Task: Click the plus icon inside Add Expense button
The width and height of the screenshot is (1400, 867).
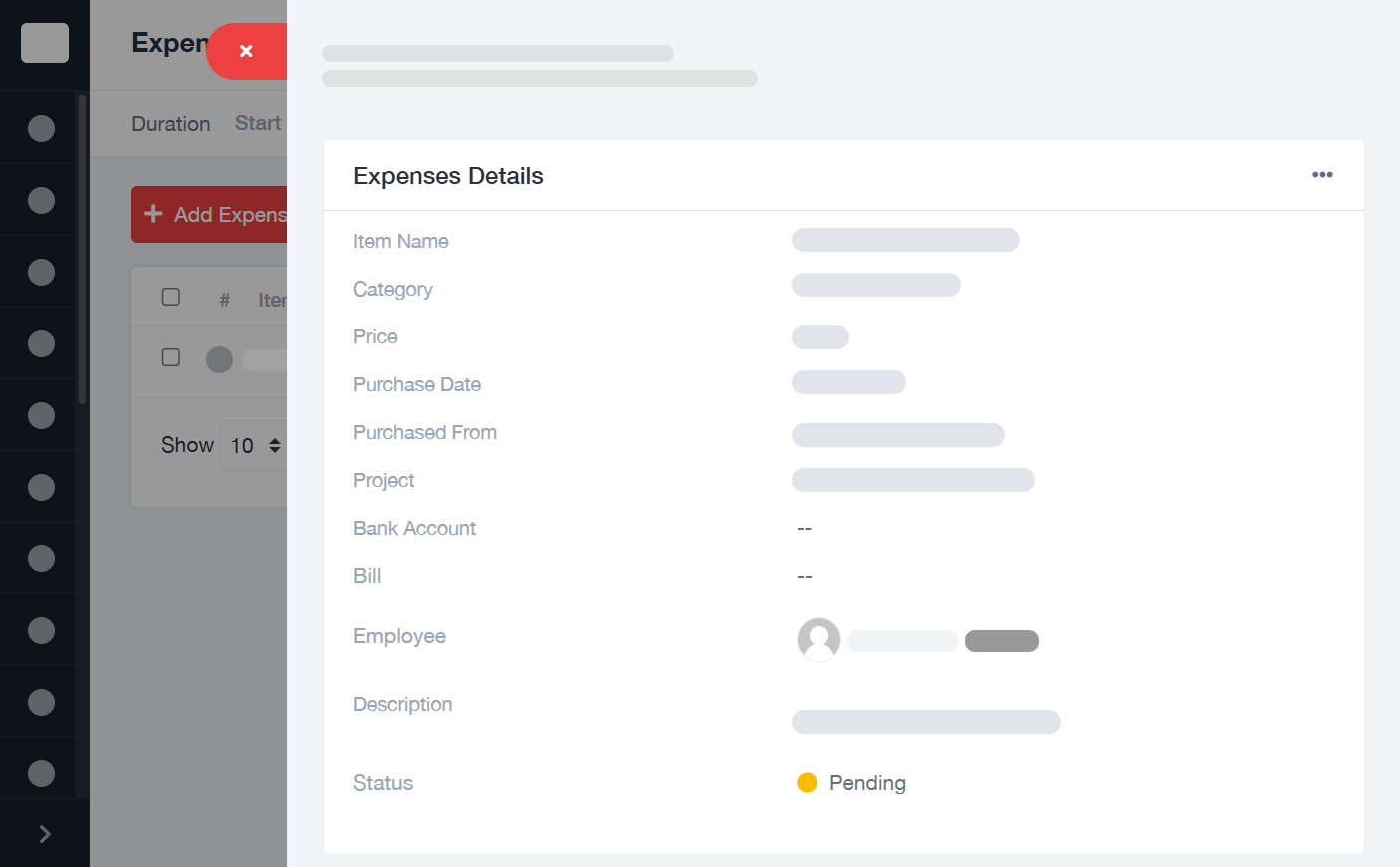Action: (x=153, y=214)
